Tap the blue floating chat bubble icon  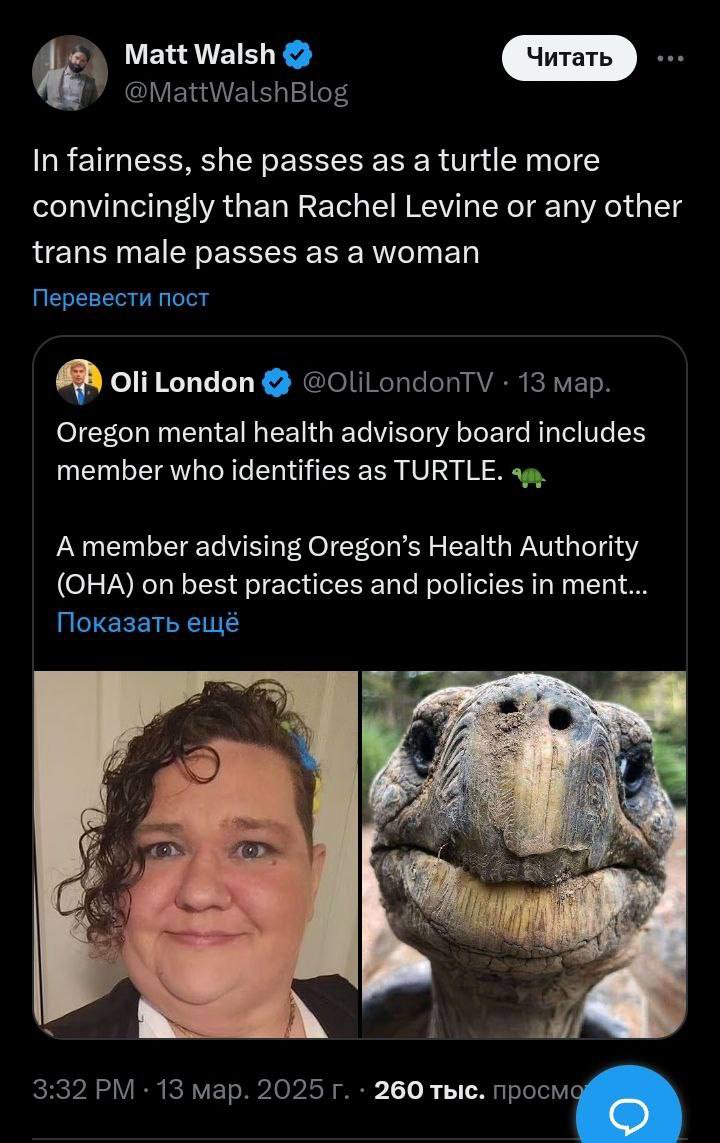tap(629, 1110)
